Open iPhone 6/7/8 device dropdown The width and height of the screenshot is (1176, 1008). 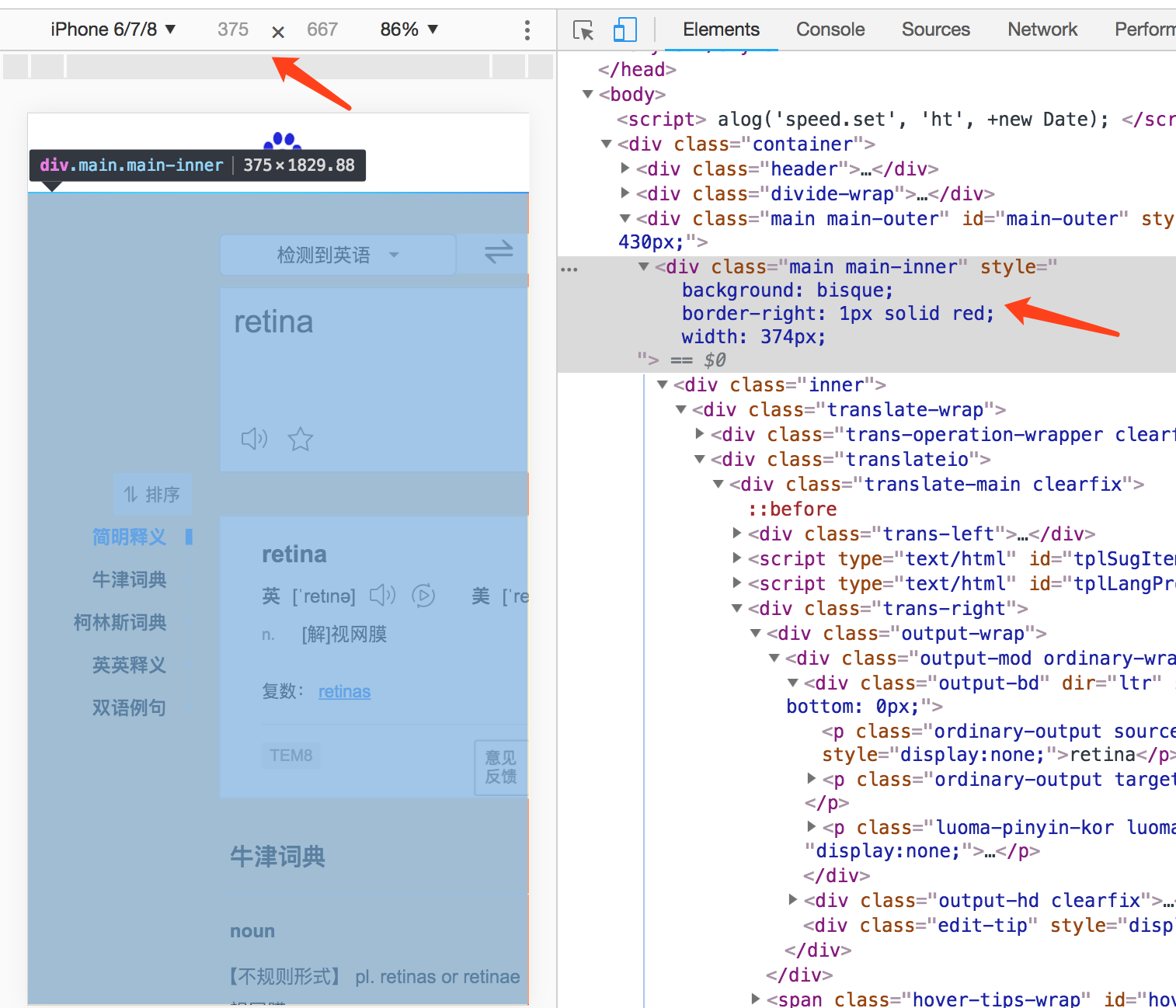coord(113,30)
